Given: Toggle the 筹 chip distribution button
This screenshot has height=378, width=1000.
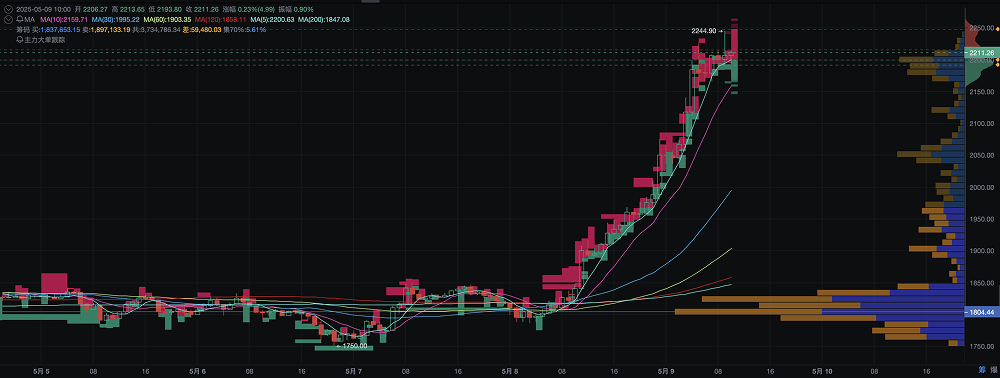Looking at the screenshot, I should (982, 369).
